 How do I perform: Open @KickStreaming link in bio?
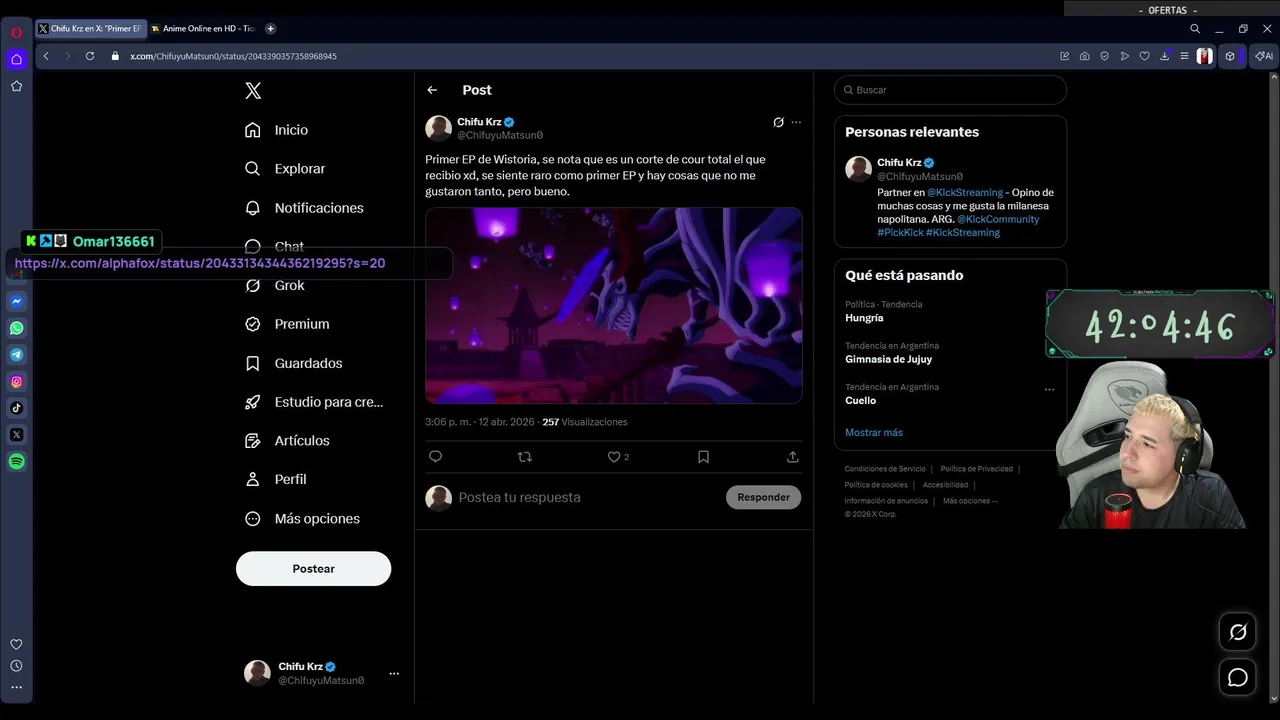pyautogui.click(x=965, y=192)
